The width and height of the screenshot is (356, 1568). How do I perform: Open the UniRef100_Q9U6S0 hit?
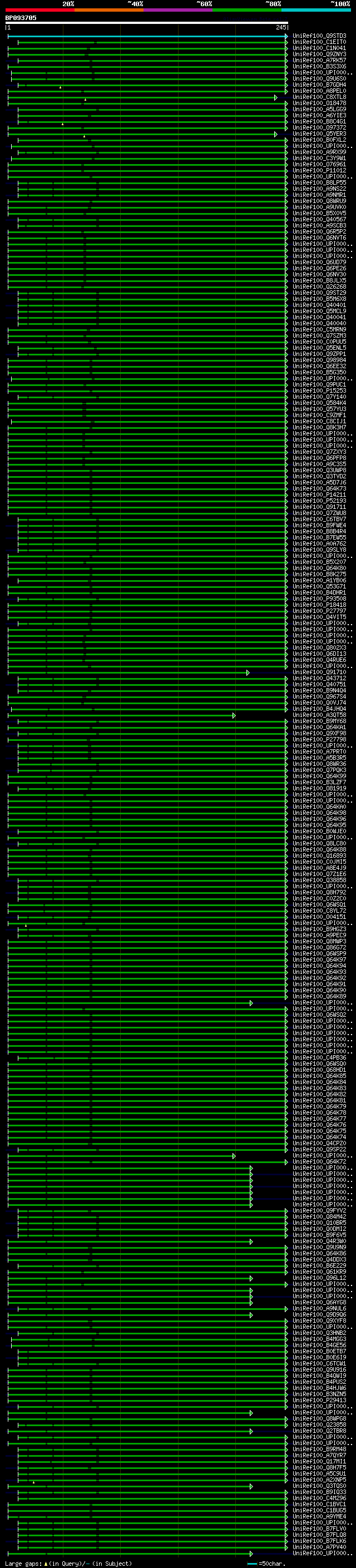click(x=319, y=78)
